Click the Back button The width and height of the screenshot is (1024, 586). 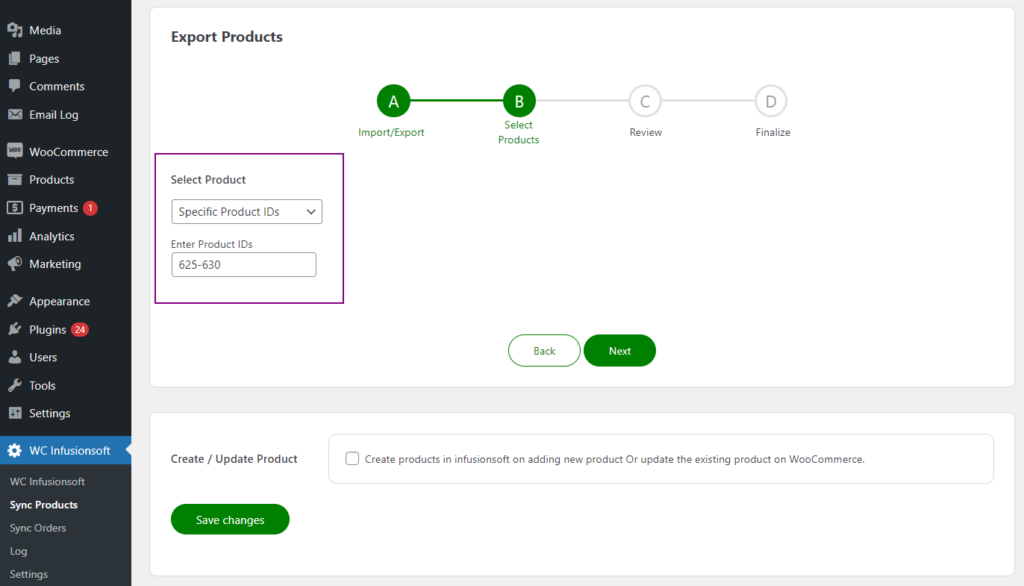click(x=544, y=351)
